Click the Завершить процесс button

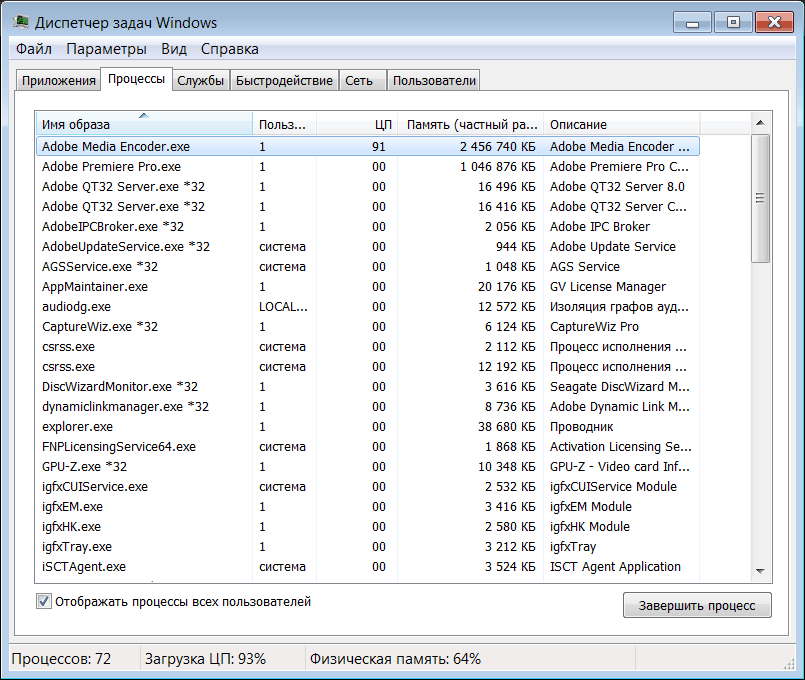coord(697,606)
